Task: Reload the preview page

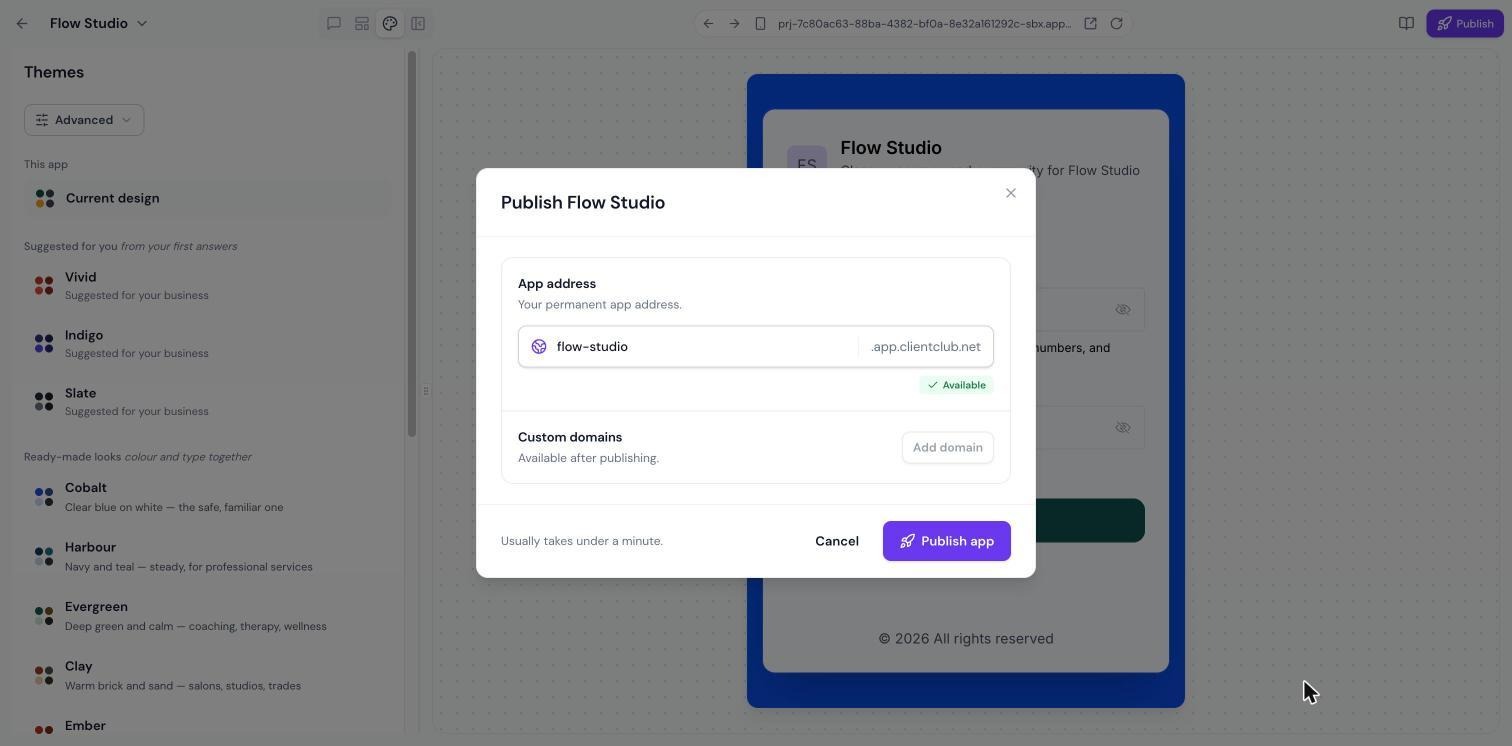Action: [x=1116, y=23]
